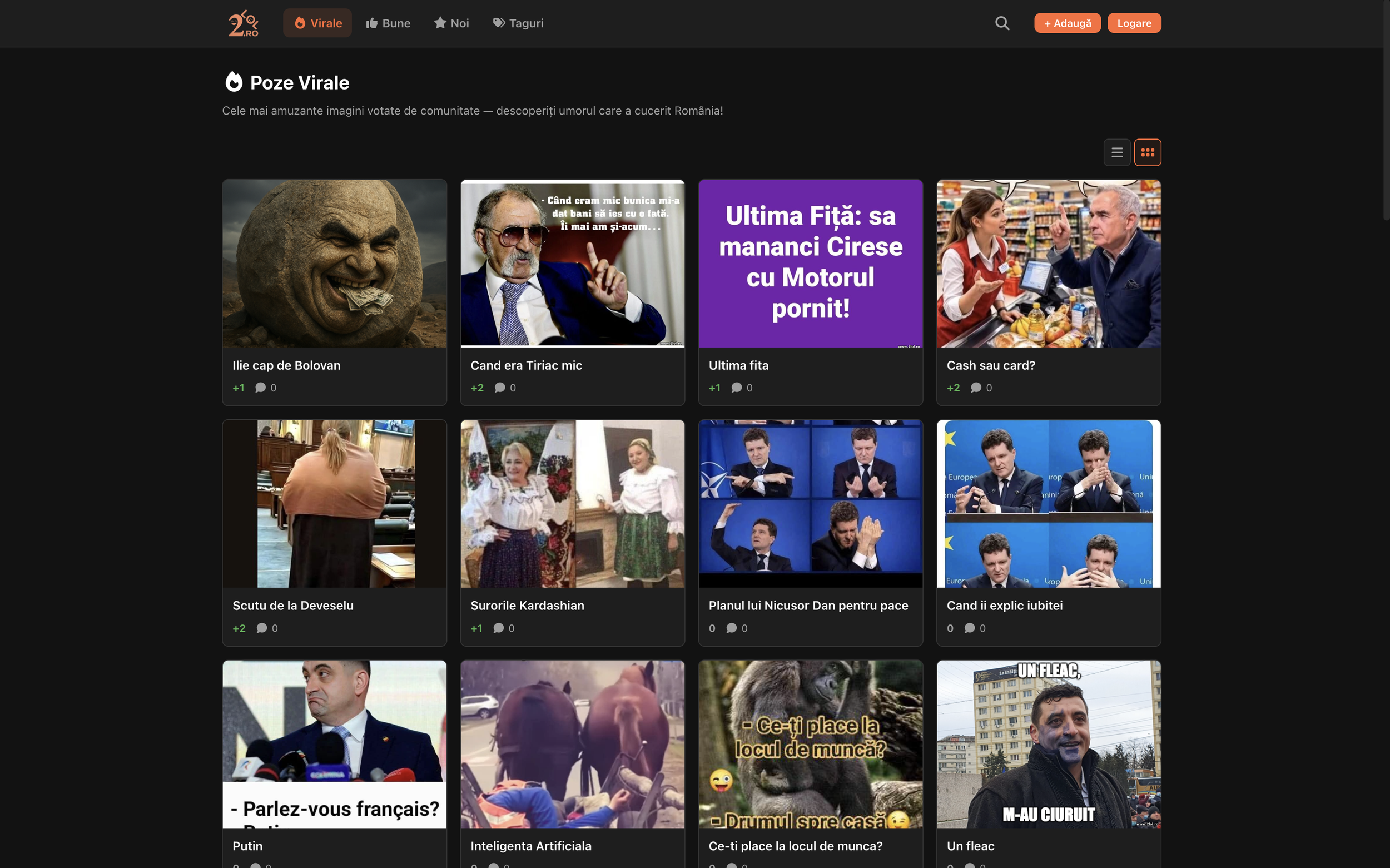Click comment bubble under Cash sau card?
The height and width of the screenshot is (868, 1390).
(976, 388)
